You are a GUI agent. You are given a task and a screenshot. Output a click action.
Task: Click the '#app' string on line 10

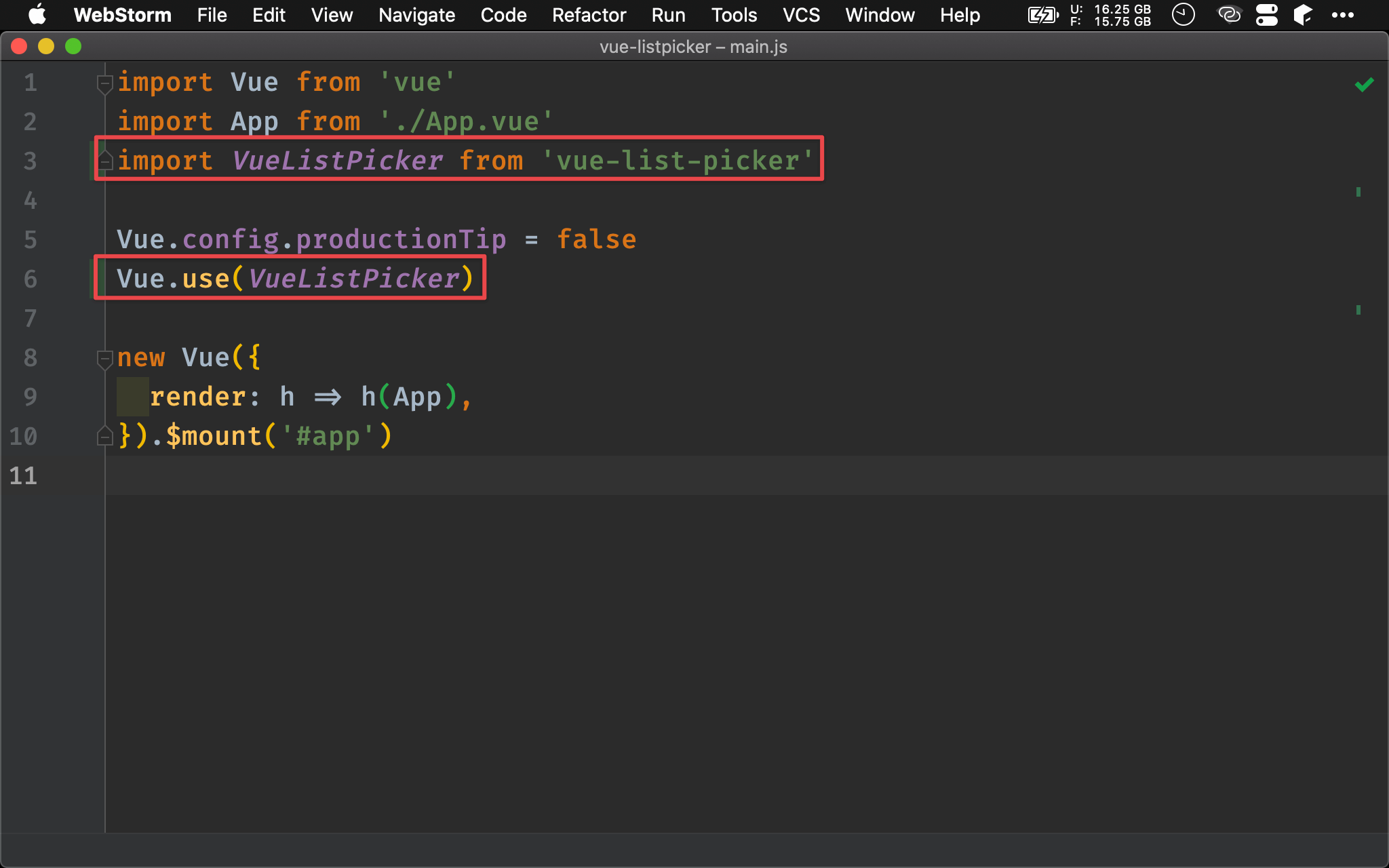point(328,436)
